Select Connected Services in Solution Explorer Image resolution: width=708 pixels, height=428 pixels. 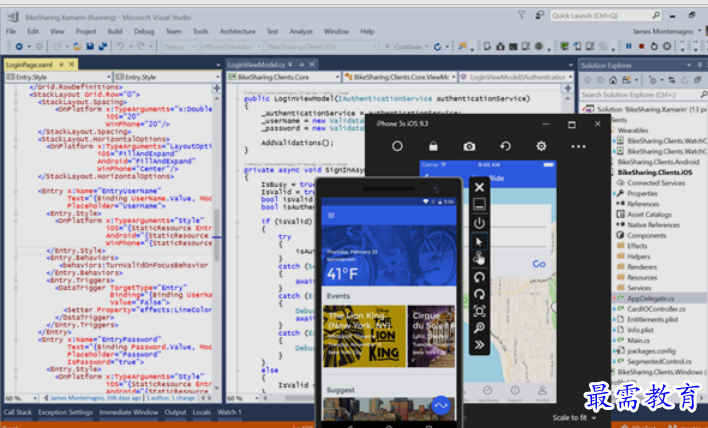pos(655,183)
